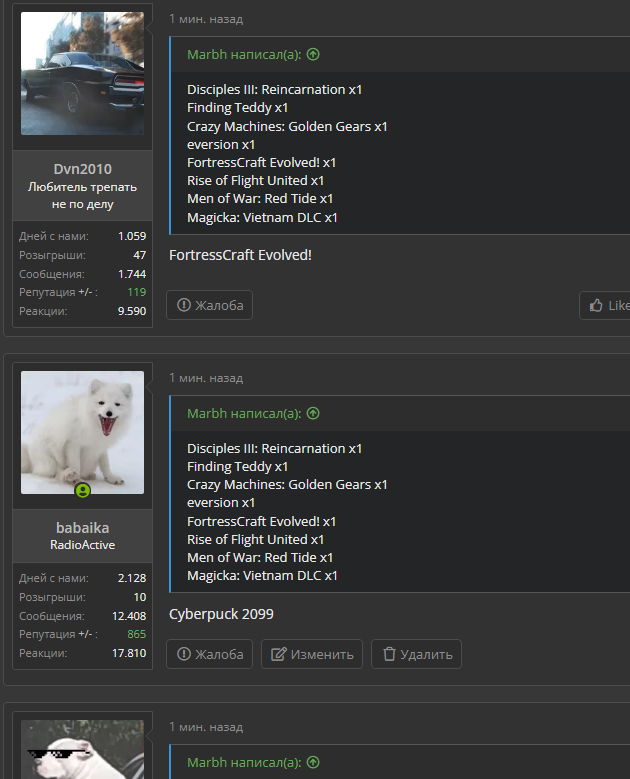Select 'FortressCraft Evolved! x1' in babaika's quote
This screenshot has height=779, width=630.
point(261,521)
